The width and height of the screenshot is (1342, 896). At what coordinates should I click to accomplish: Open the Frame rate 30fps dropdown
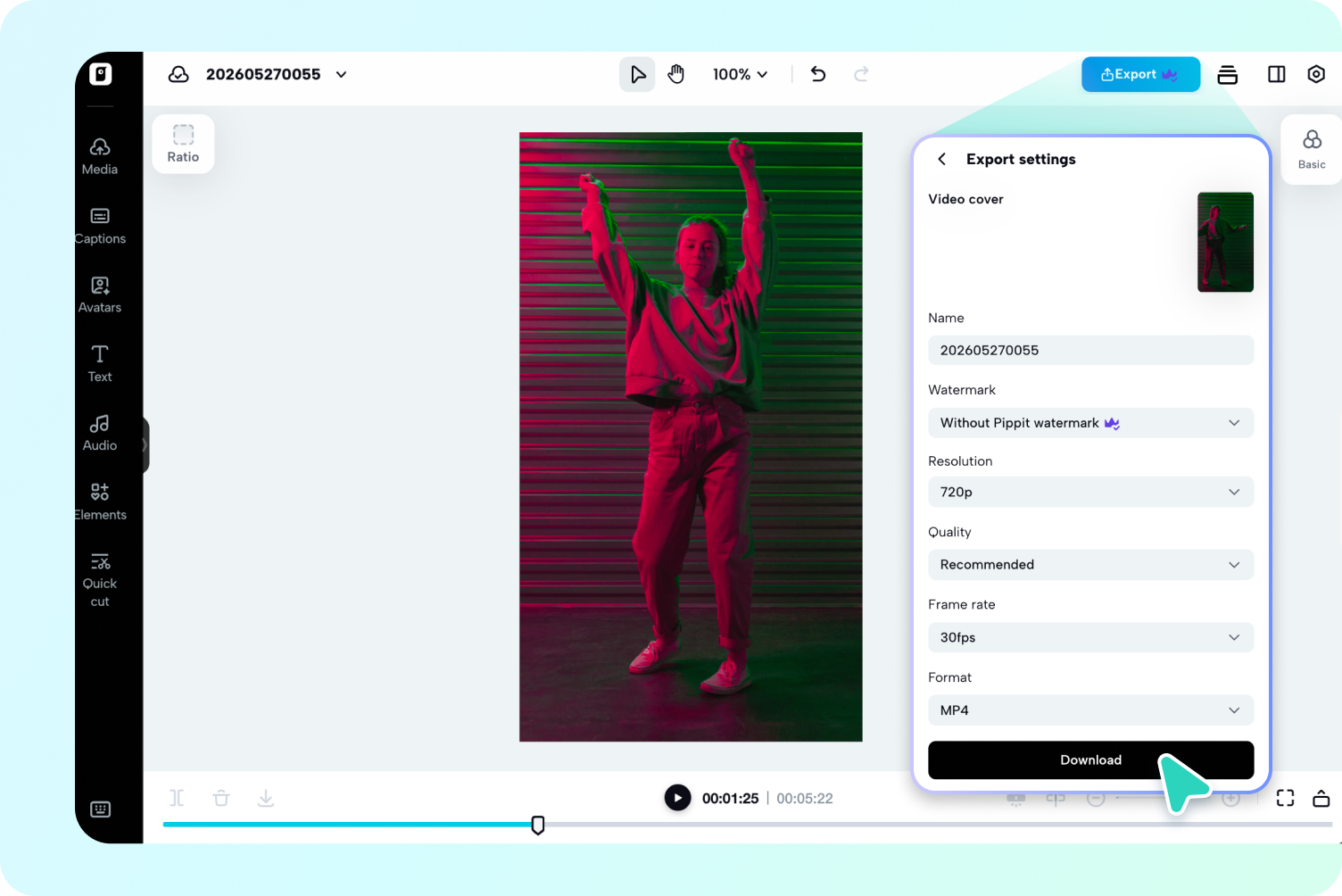[1090, 637]
